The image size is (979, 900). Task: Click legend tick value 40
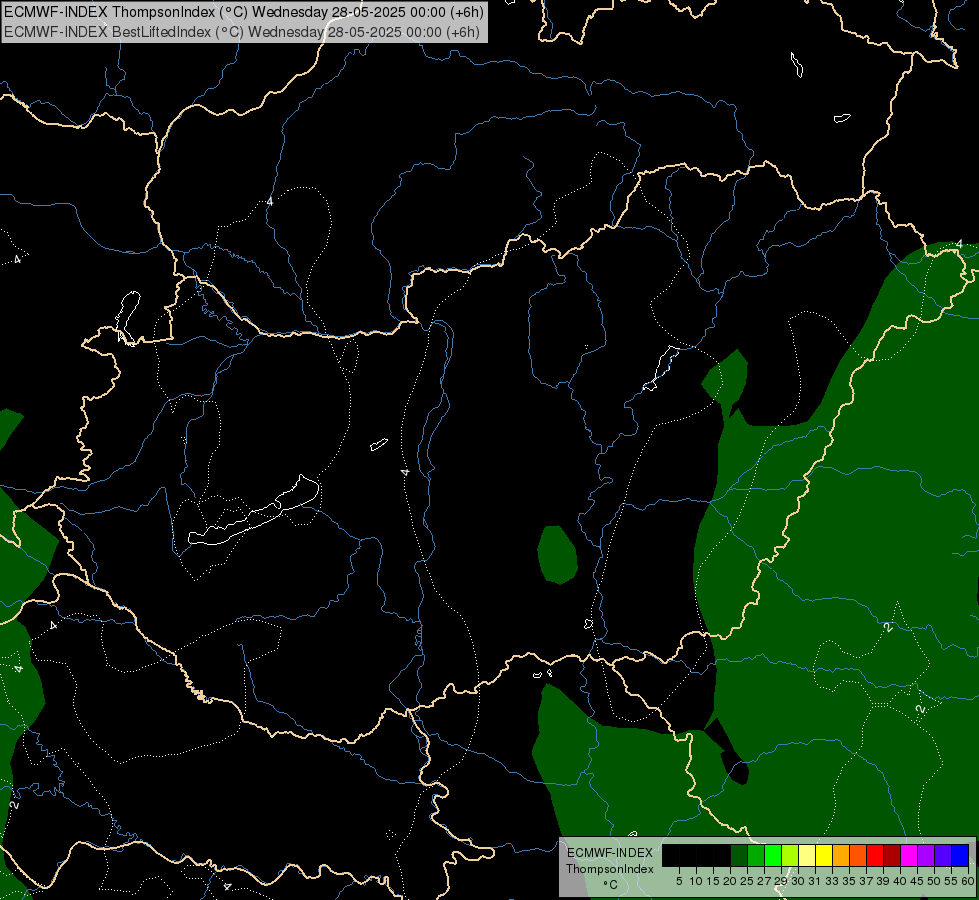pyautogui.click(x=900, y=881)
